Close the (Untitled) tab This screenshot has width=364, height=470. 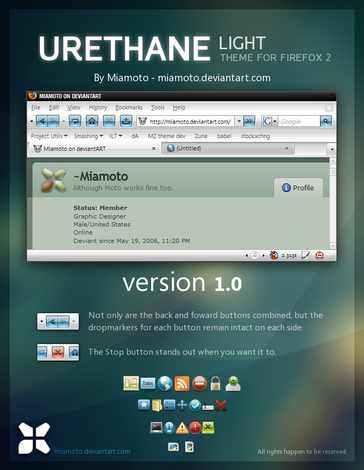coord(287,148)
